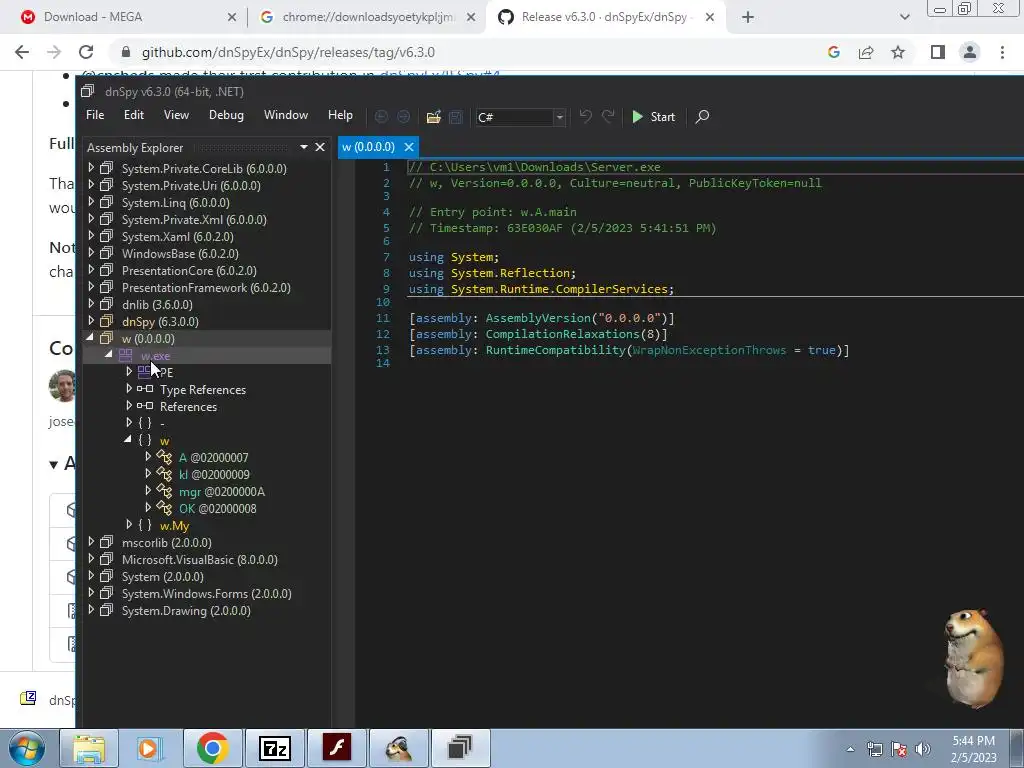Click the Type References node icon
This screenshot has width=1024, height=768.
(x=145, y=389)
